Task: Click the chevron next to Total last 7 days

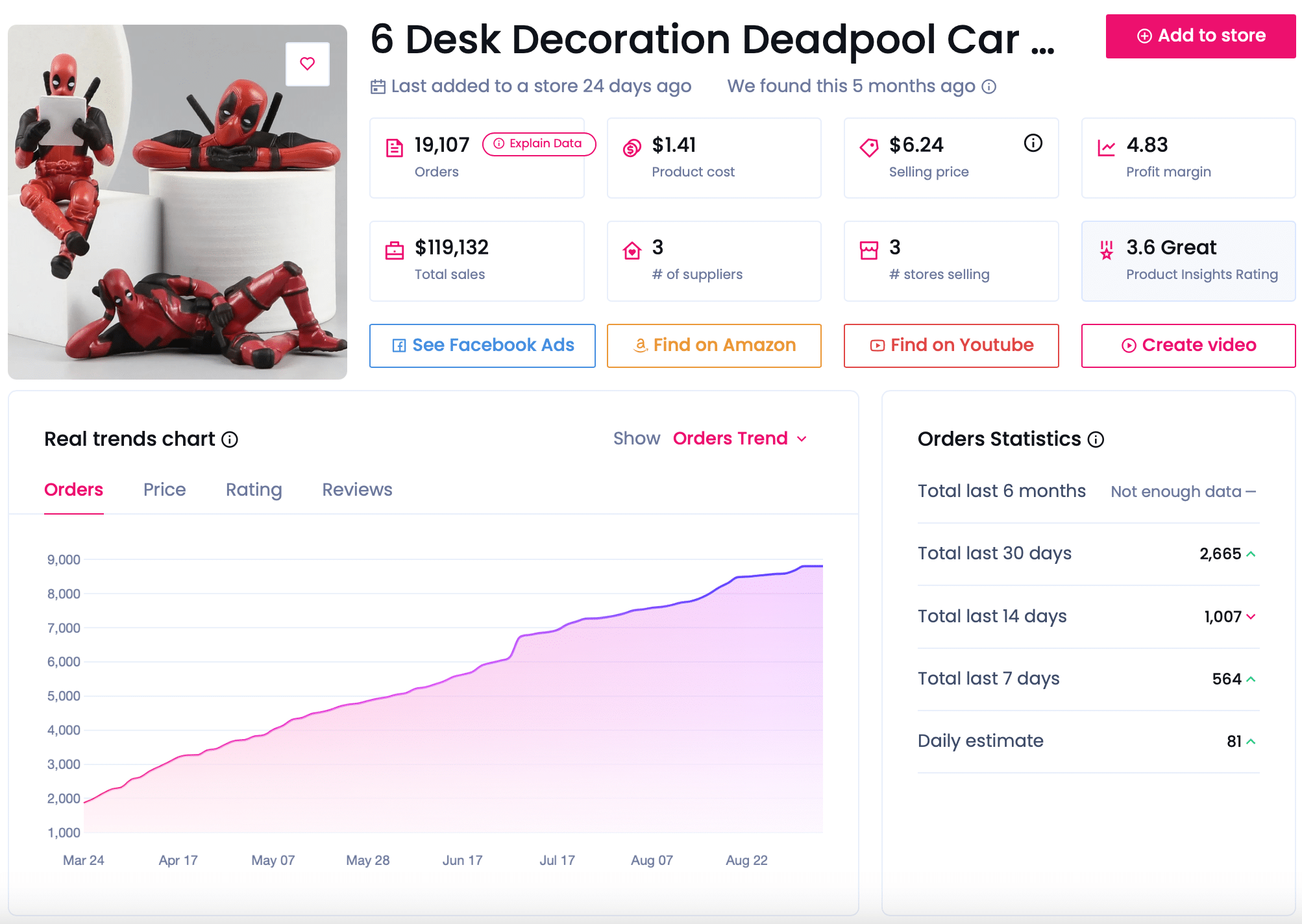Action: point(1250,679)
